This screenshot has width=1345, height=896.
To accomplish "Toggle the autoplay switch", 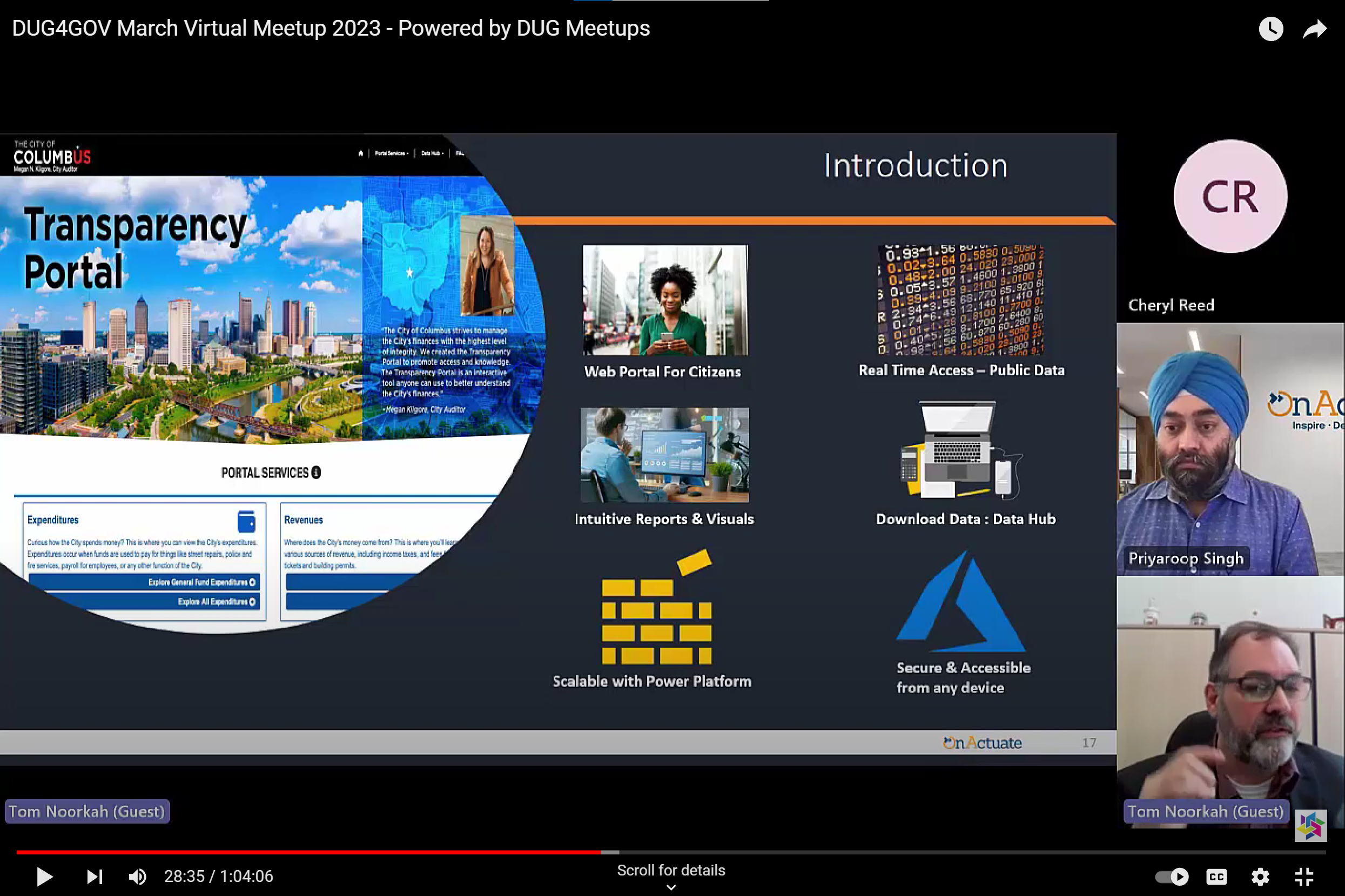I will coord(1172,876).
